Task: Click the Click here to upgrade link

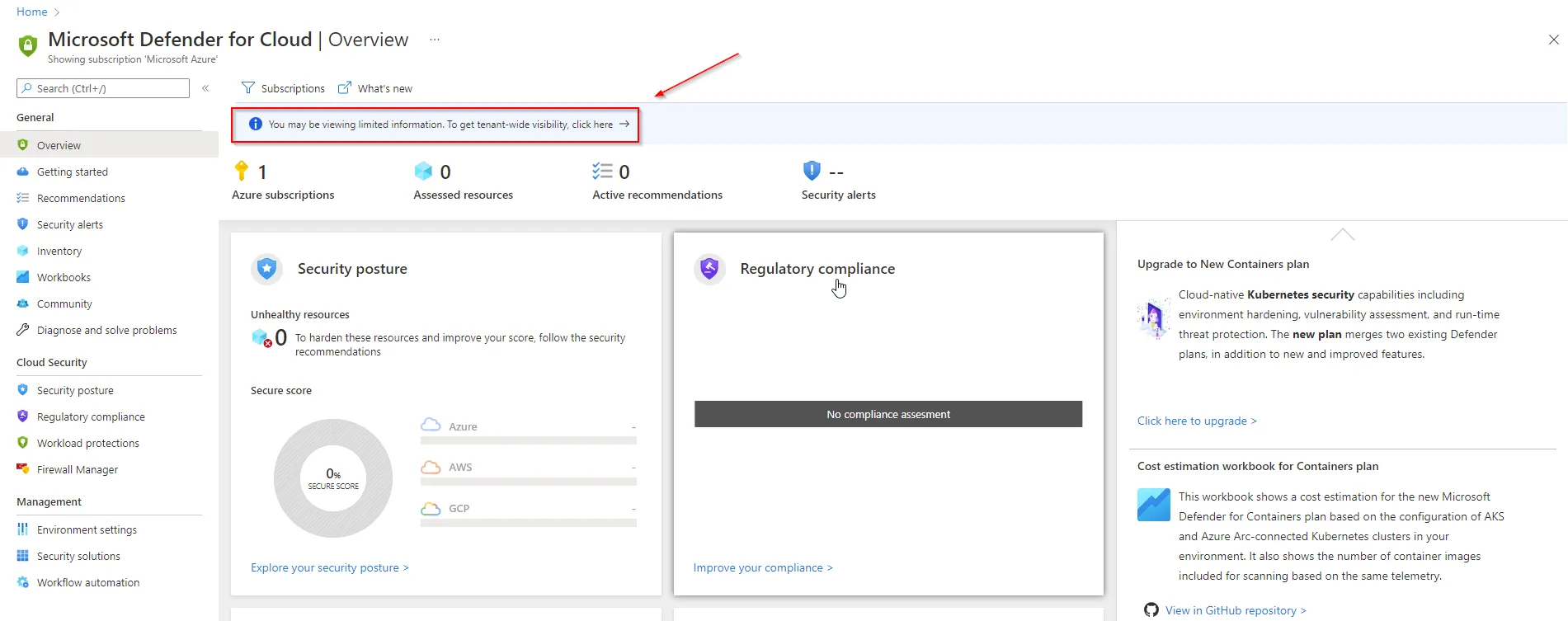Action: click(x=1197, y=421)
